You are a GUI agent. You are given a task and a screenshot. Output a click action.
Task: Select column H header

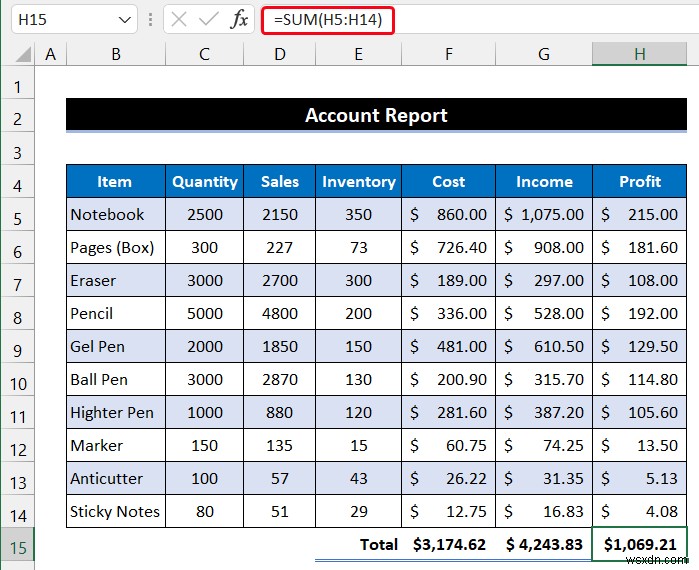640,54
